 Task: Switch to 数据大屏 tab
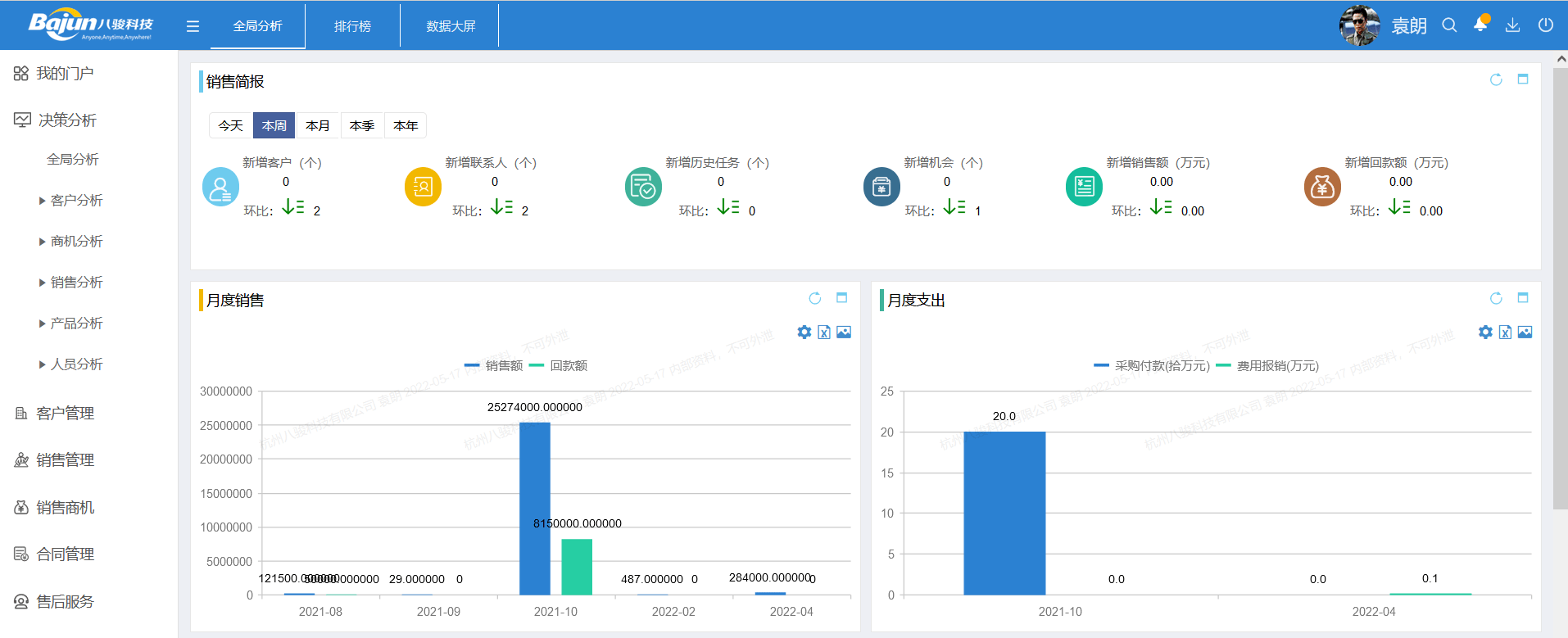coord(451,26)
